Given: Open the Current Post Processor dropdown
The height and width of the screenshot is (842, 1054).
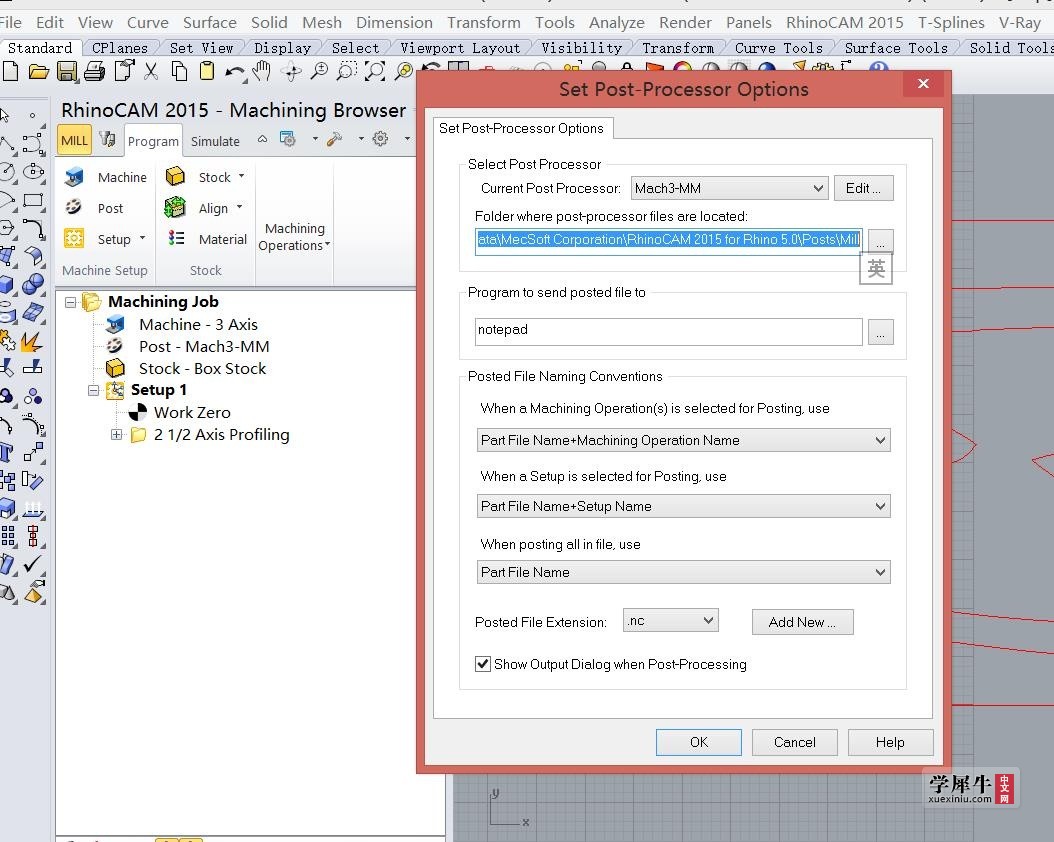Looking at the screenshot, I should (x=729, y=188).
